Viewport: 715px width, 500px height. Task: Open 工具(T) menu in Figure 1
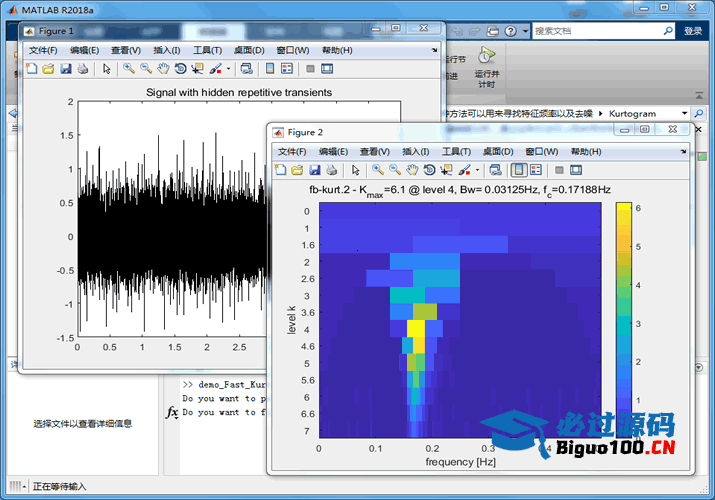tap(207, 50)
